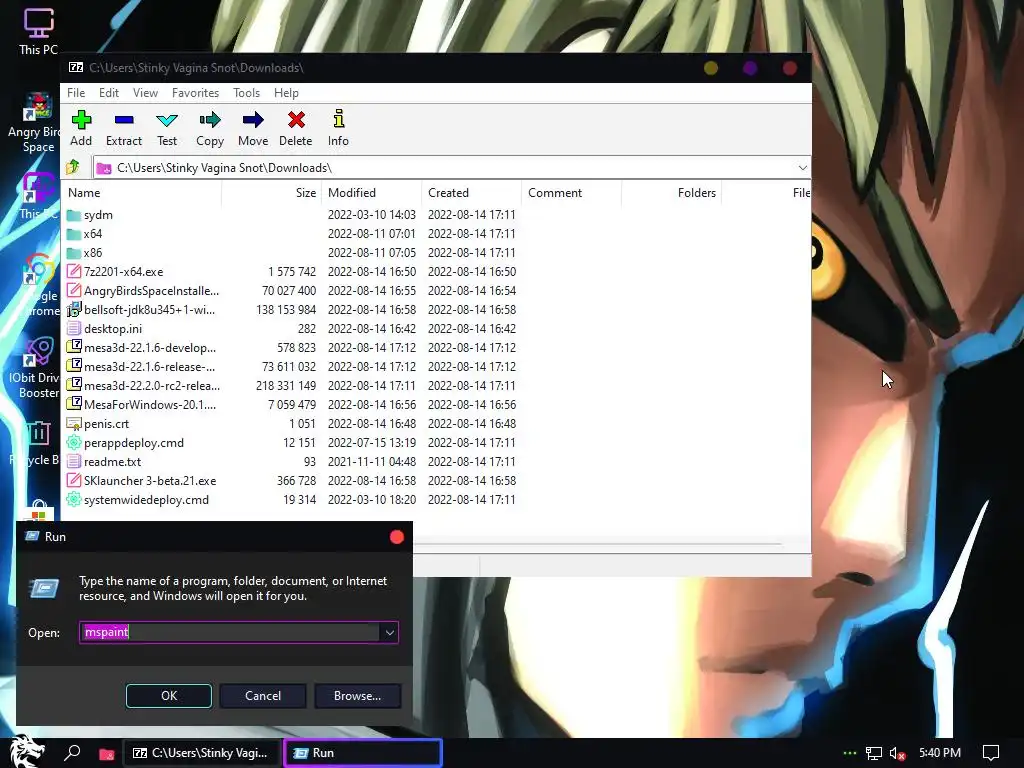Viewport: 1024px width, 768px height.
Task: Close the Run dialog red button
Action: click(x=396, y=537)
